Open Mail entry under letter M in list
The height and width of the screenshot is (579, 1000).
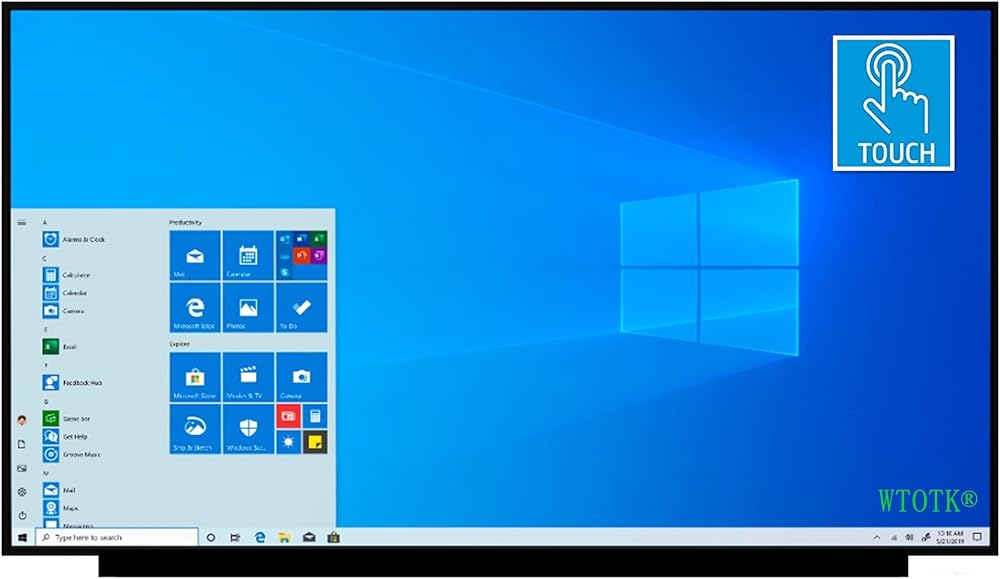[59, 490]
